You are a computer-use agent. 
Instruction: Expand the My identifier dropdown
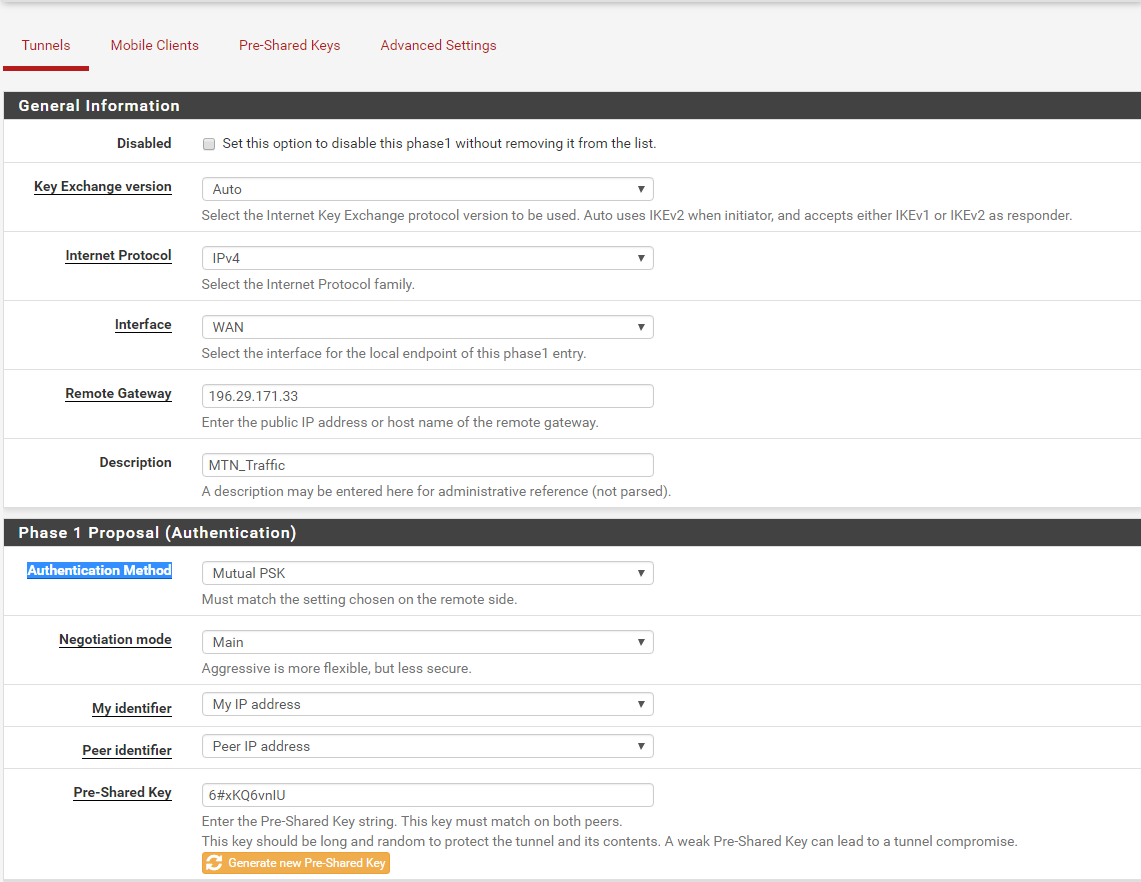click(x=427, y=704)
